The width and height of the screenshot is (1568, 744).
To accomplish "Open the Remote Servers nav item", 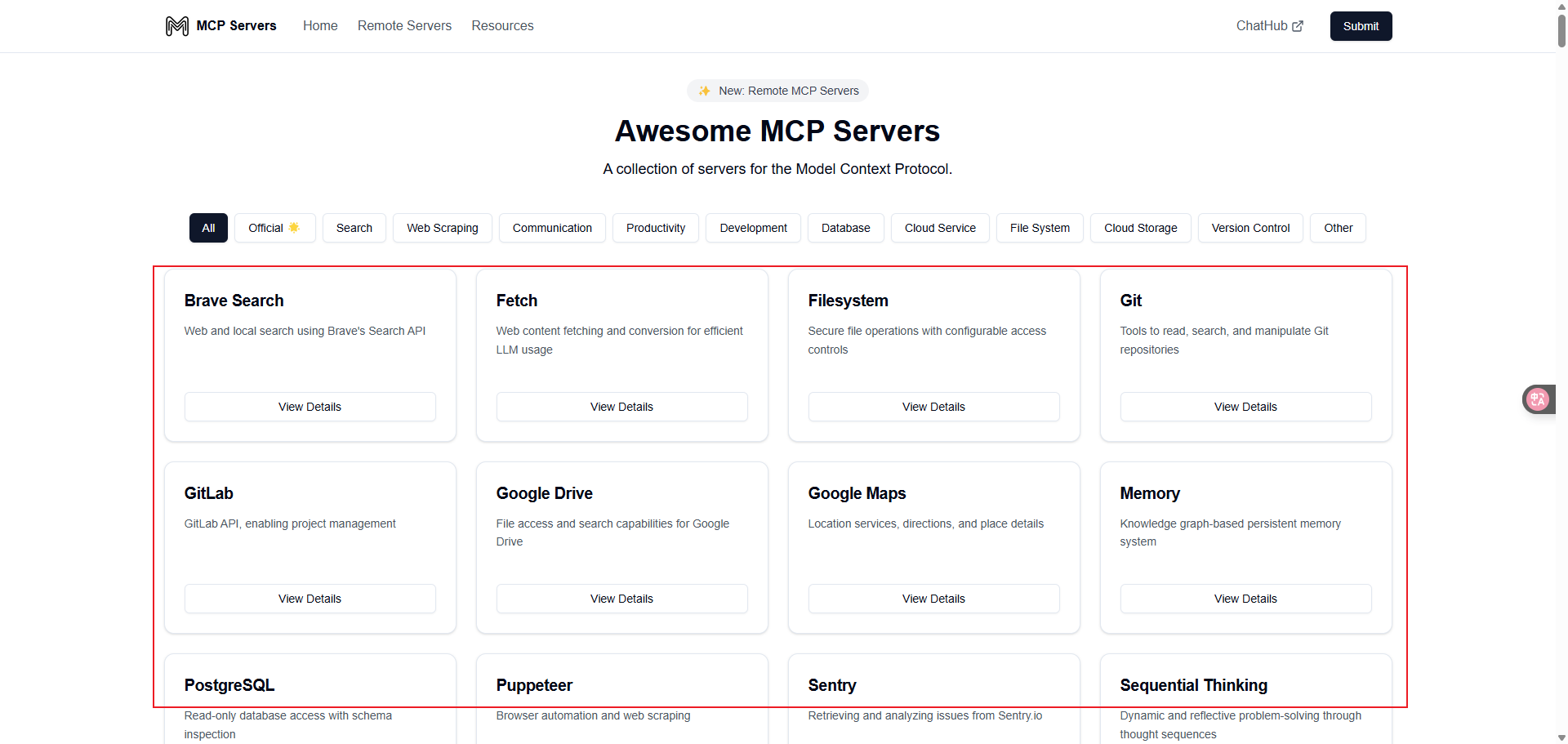I will pos(404,26).
